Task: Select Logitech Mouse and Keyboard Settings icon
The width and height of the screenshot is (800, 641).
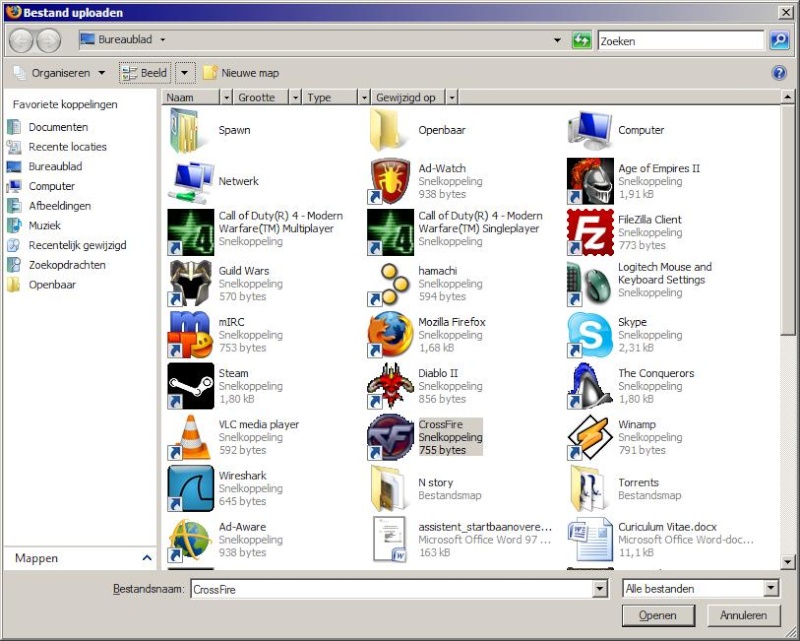Action: [x=590, y=283]
